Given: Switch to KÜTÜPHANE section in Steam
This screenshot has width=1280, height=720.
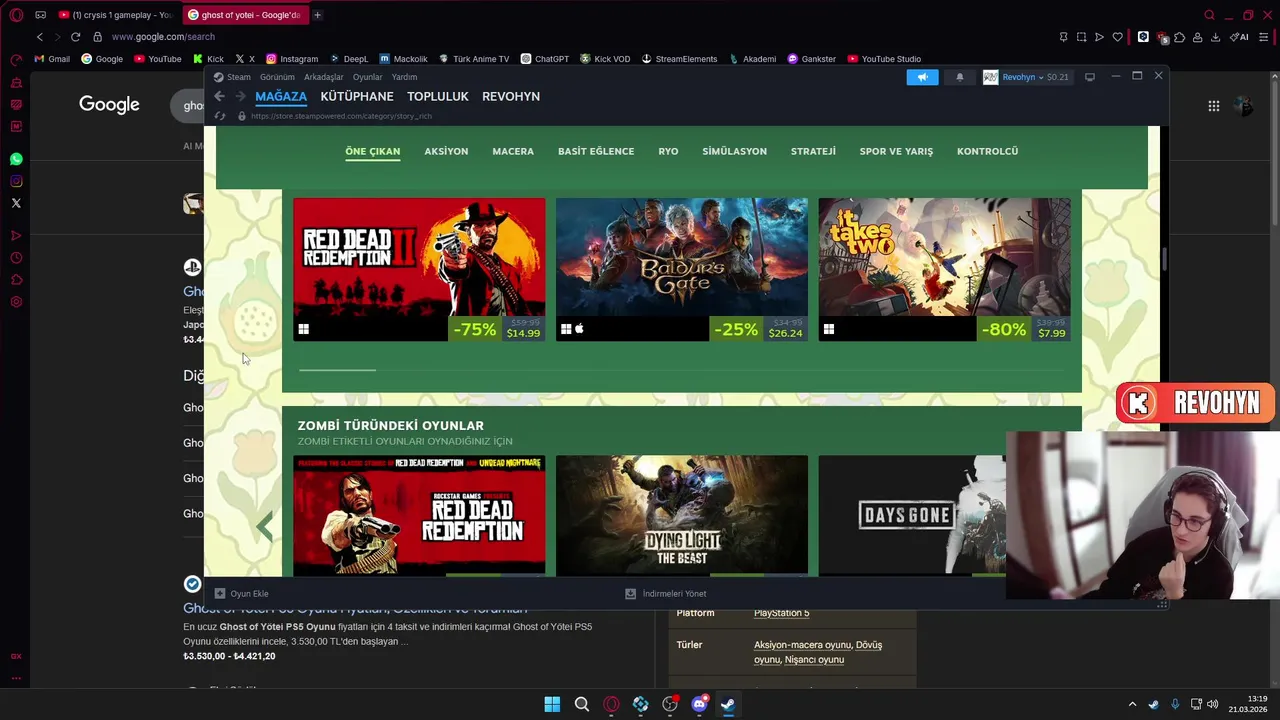Looking at the screenshot, I should (357, 96).
